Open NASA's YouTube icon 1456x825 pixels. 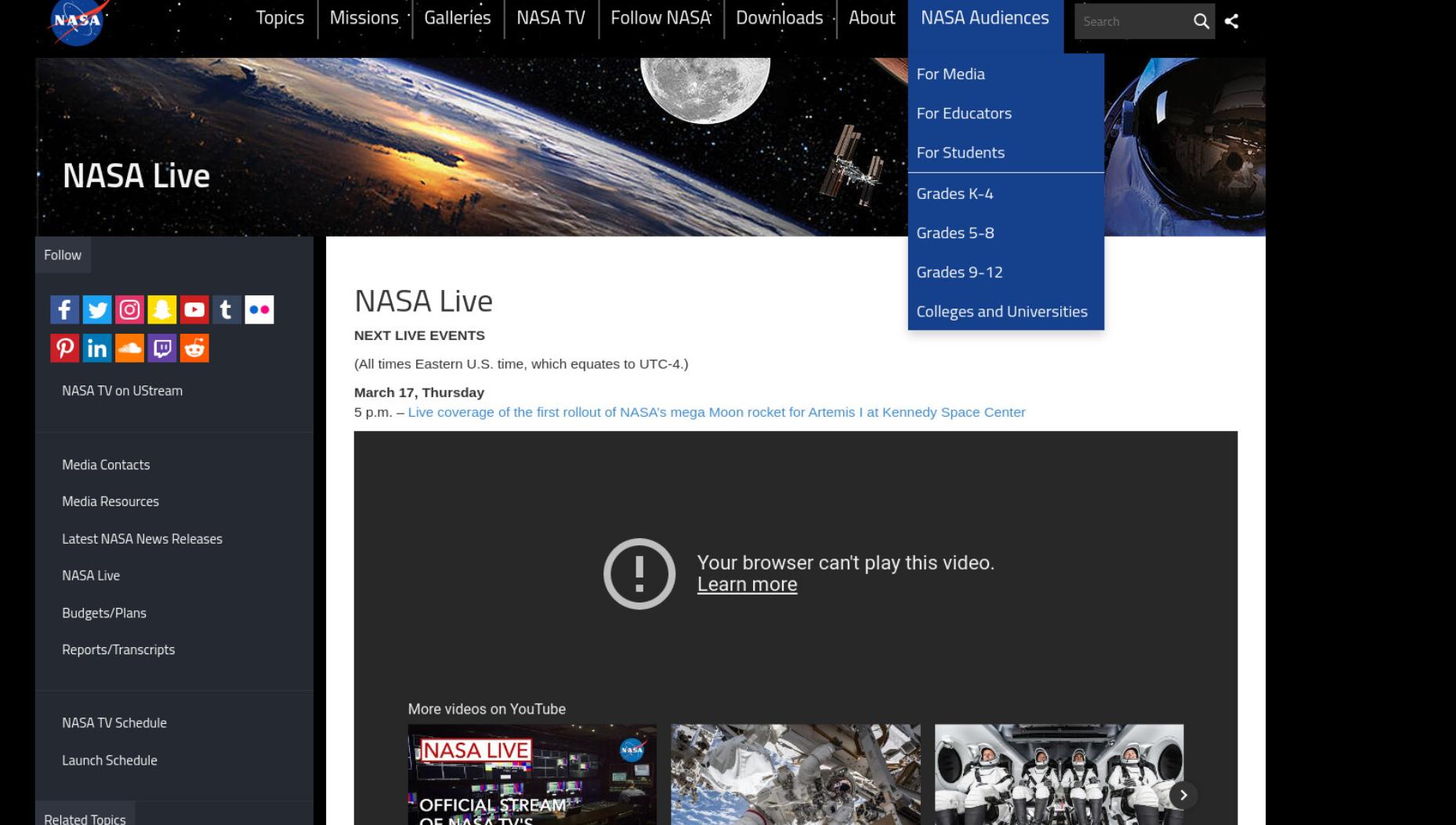pos(194,309)
